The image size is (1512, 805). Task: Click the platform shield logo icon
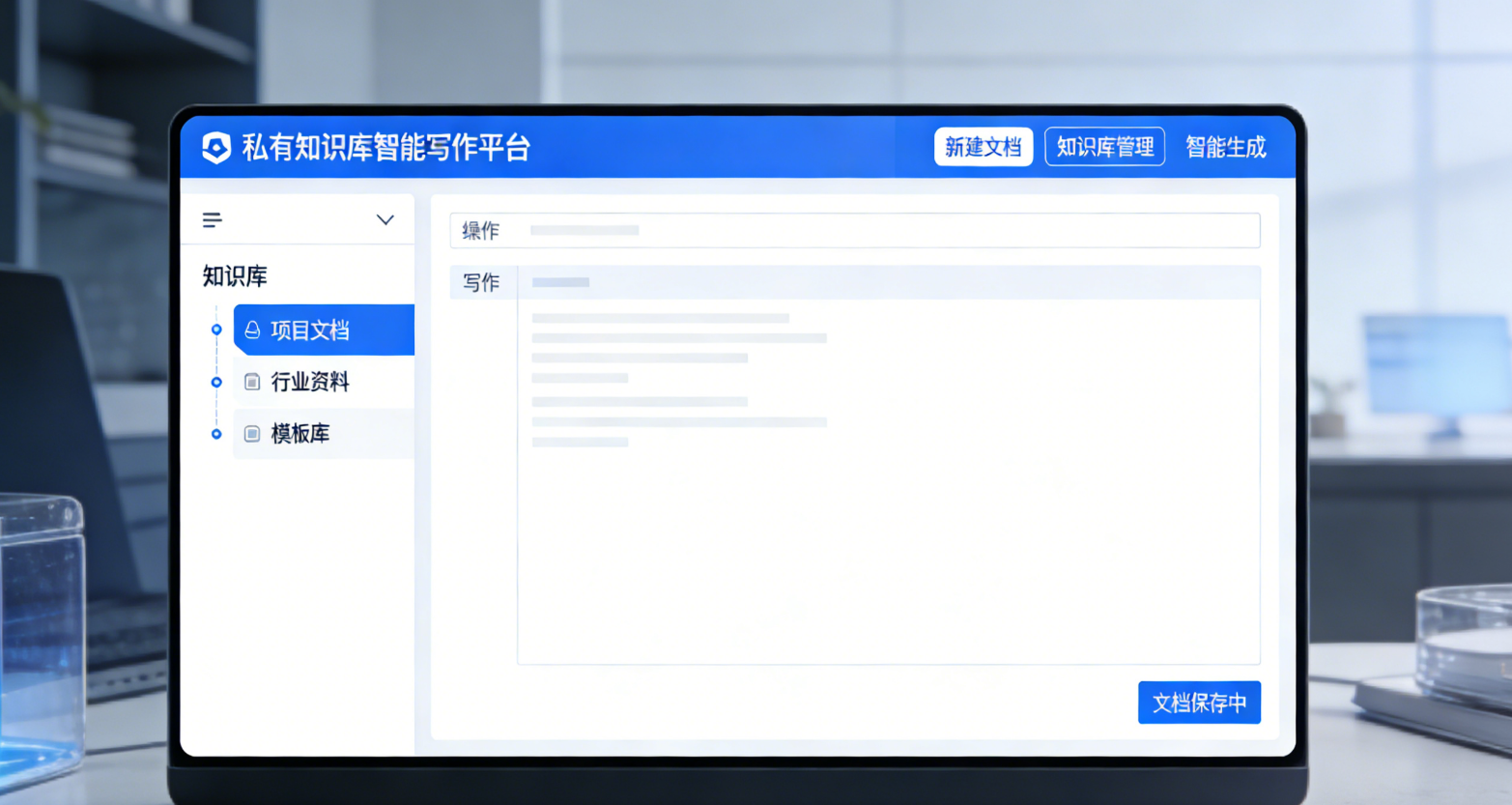tap(216, 148)
